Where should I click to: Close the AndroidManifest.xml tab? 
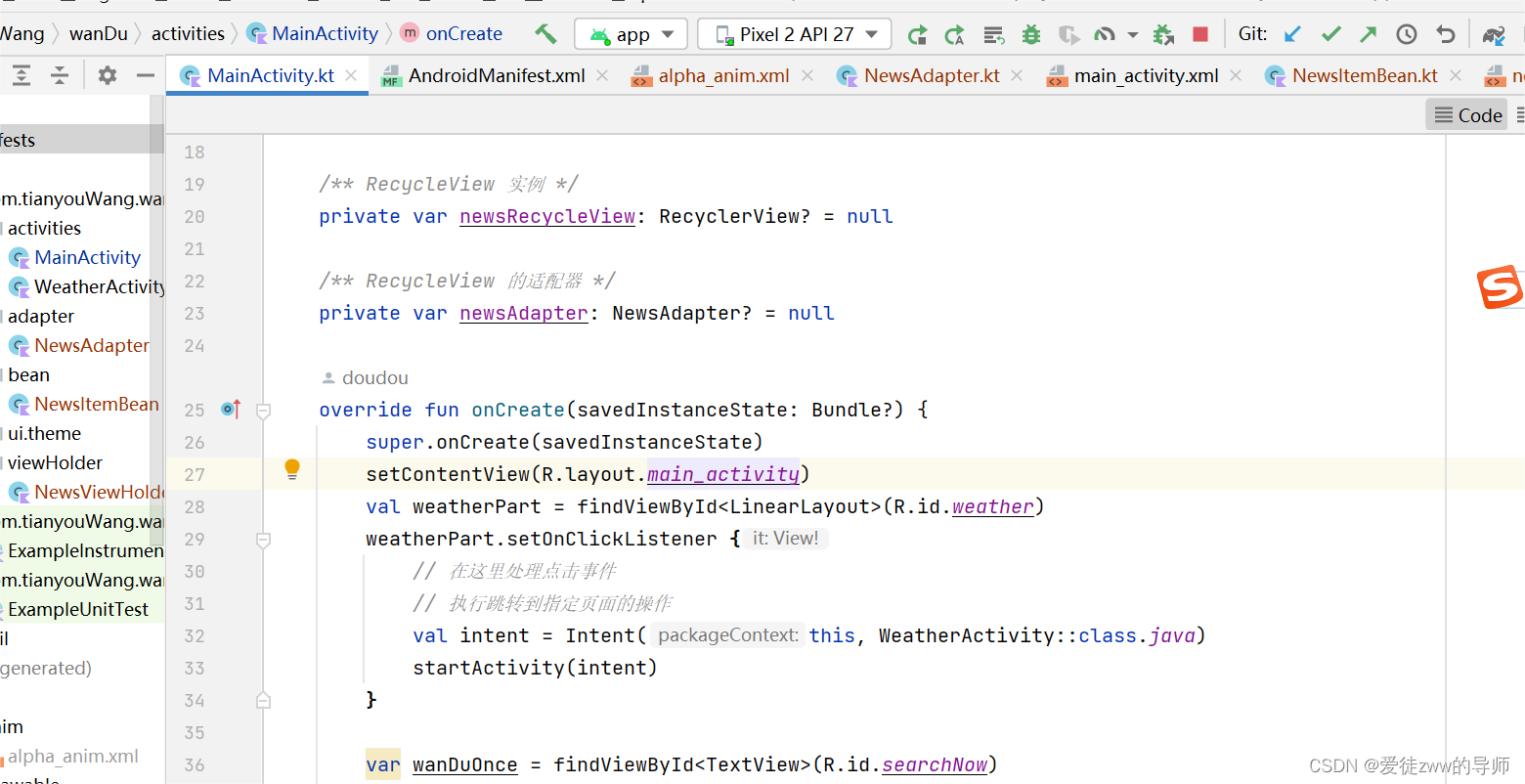click(602, 75)
